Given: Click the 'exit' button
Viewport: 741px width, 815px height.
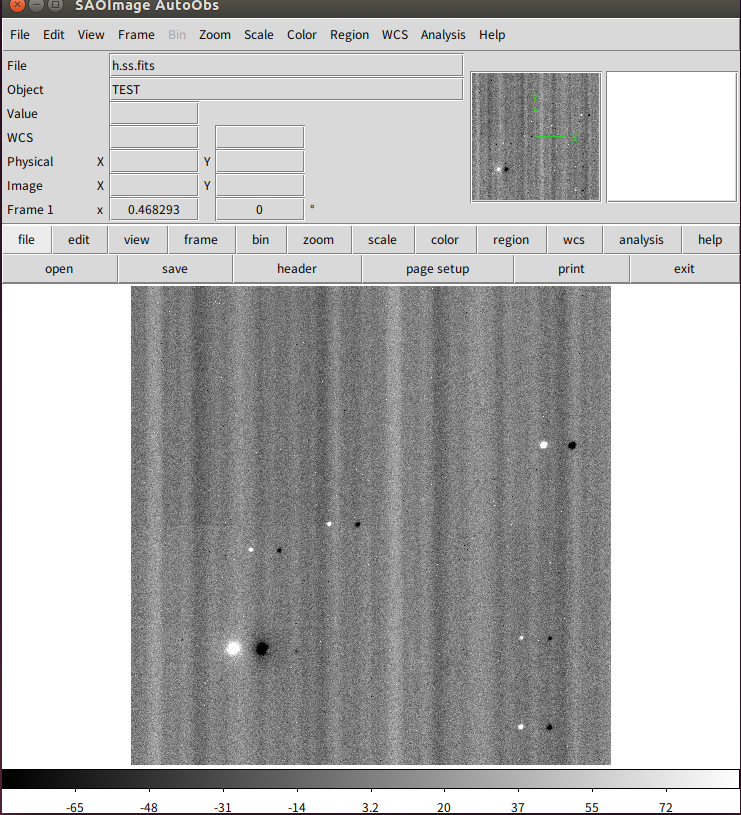Looking at the screenshot, I should 684,269.
